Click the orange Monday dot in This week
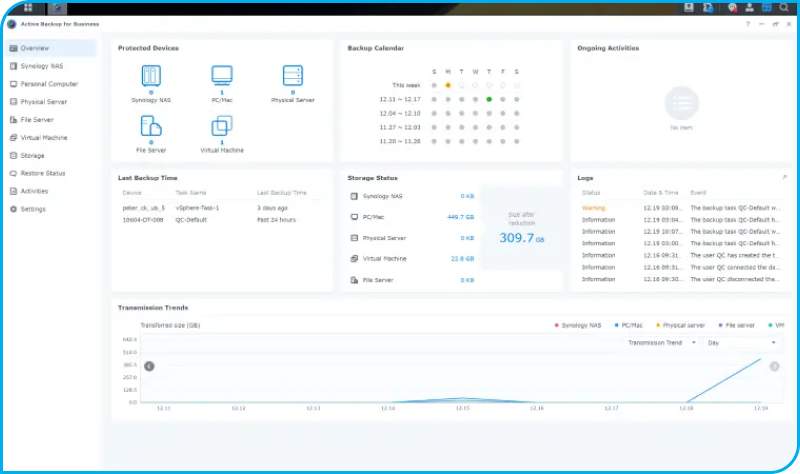This screenshot has width=800, height=474. 448,85
